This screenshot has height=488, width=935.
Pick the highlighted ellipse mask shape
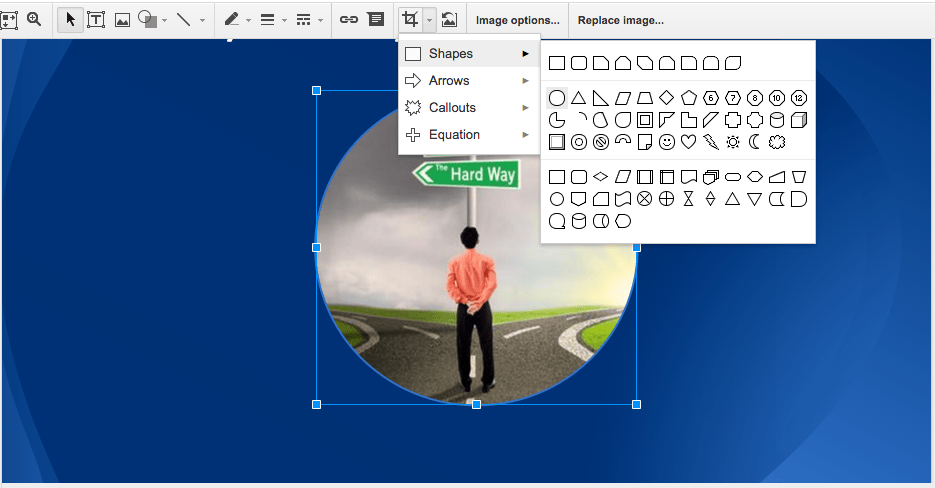[557, 98]
